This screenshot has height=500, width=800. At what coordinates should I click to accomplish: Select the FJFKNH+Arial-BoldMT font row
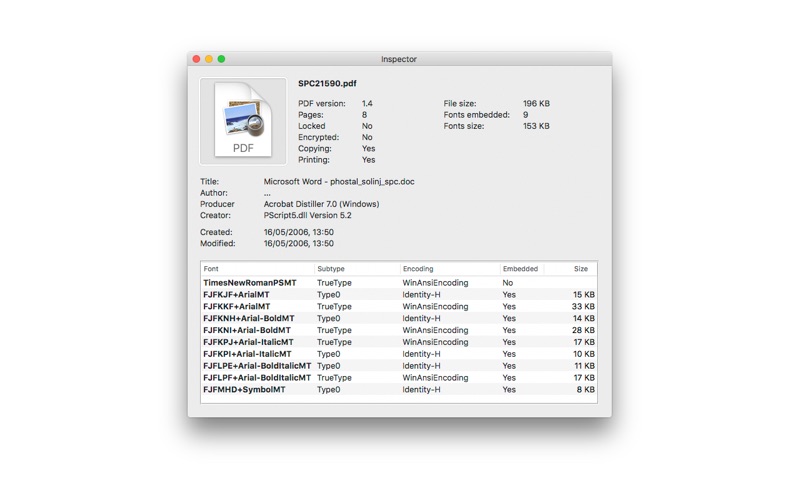click(x=399, y=318)
